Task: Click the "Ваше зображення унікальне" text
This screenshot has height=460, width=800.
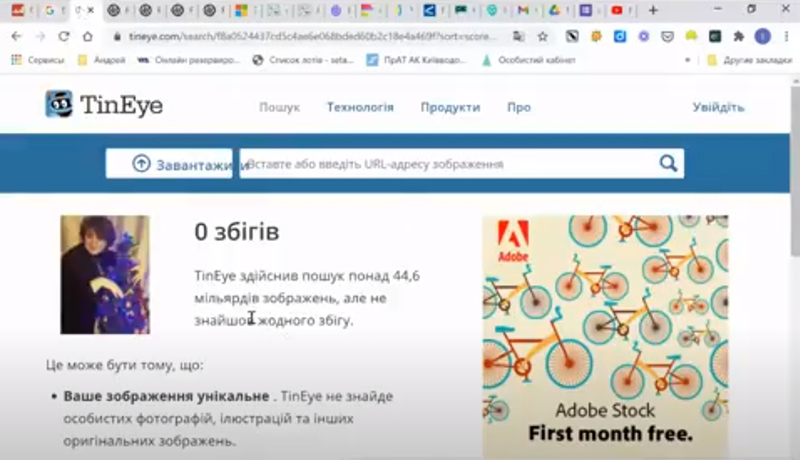Action: click(166, 396)
